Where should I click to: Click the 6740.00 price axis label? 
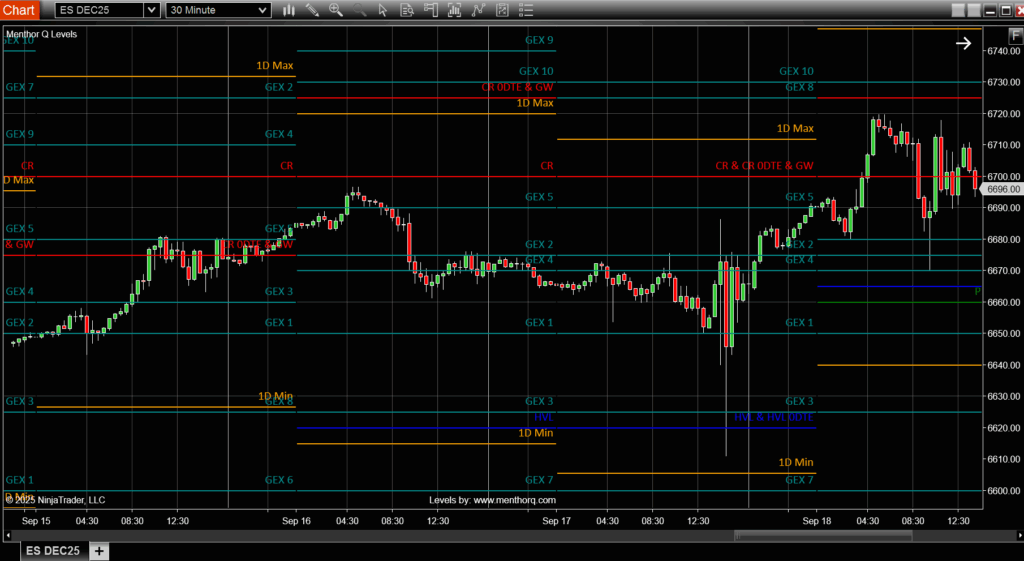click(1004, 51)
